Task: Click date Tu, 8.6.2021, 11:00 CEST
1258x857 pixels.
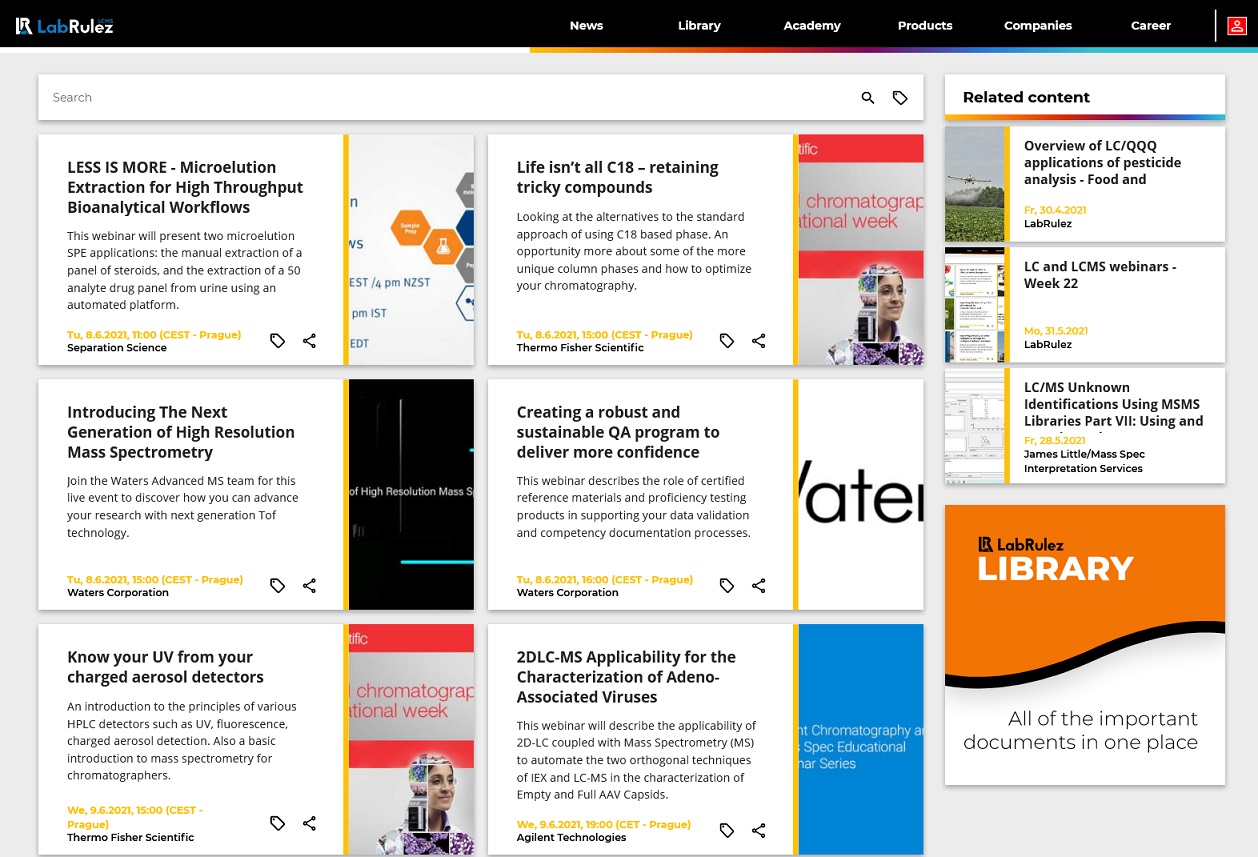Action: 154,335
